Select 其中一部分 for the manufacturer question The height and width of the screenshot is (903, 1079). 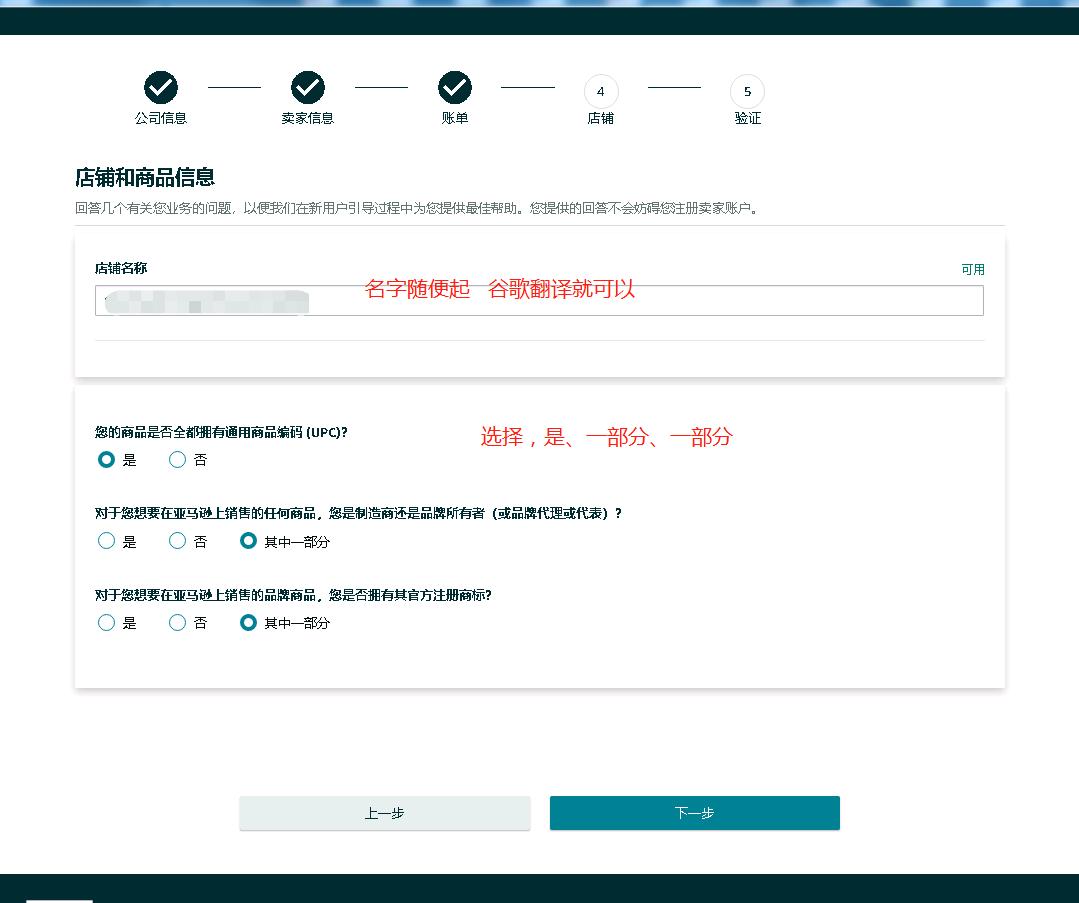point(248,541)
